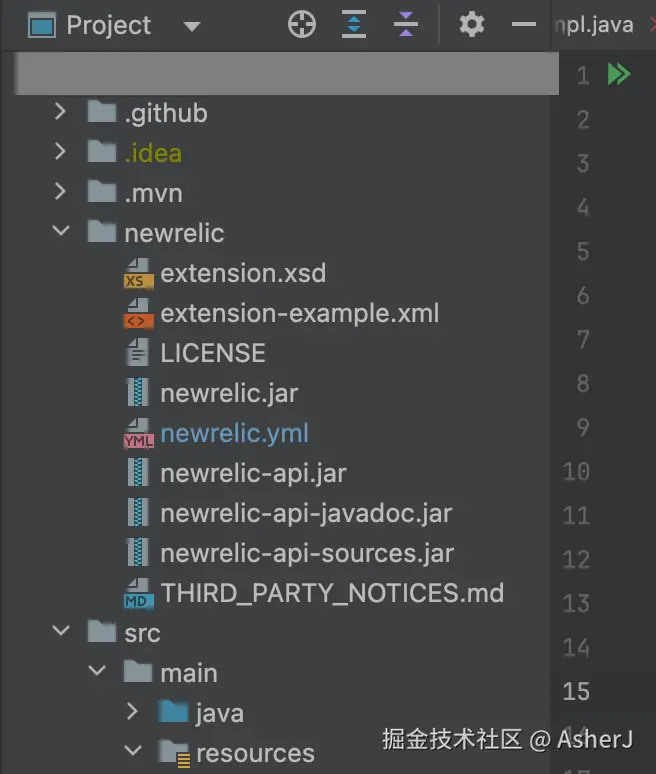656x774 pixels.
Task: Click the resources folder icon
Action: [x=174, y=753]
